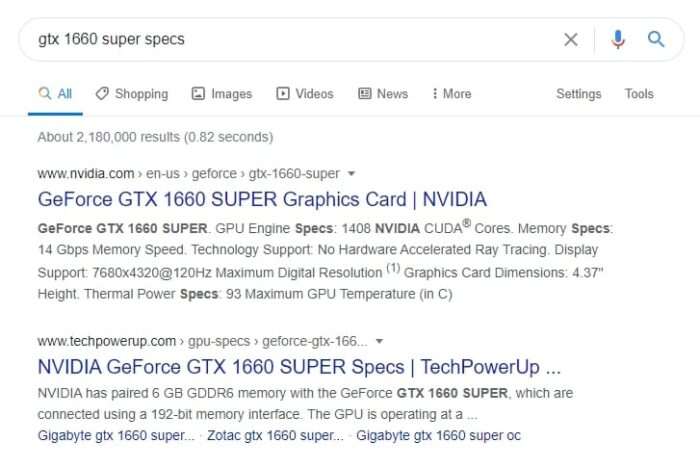Follow the Gigabyte gtx 1660 super oc sublink
The width and height of the screenshot is (700, 468).
pos(438,435)
